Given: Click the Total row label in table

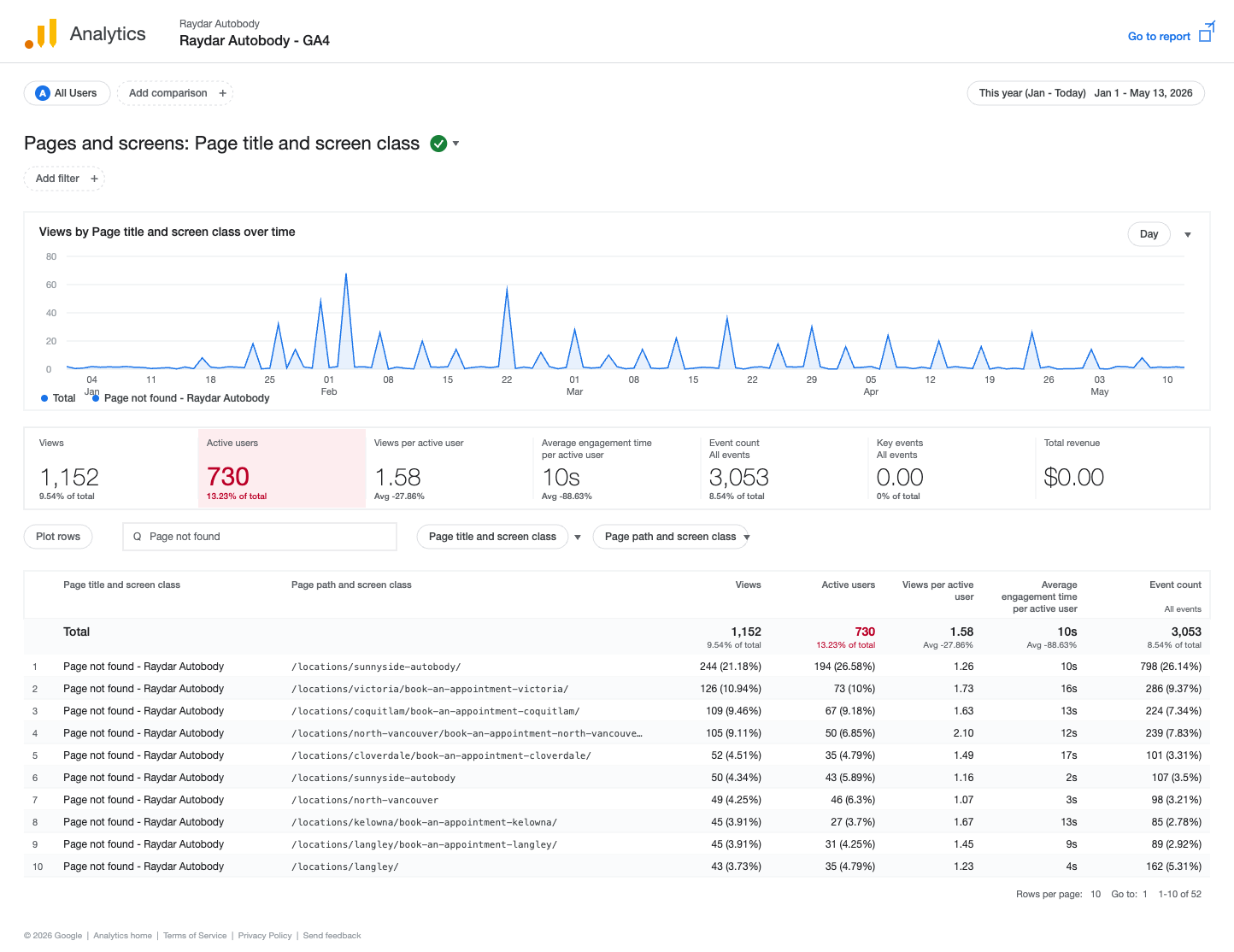Looking at the screenshot, I should (76, 632).
